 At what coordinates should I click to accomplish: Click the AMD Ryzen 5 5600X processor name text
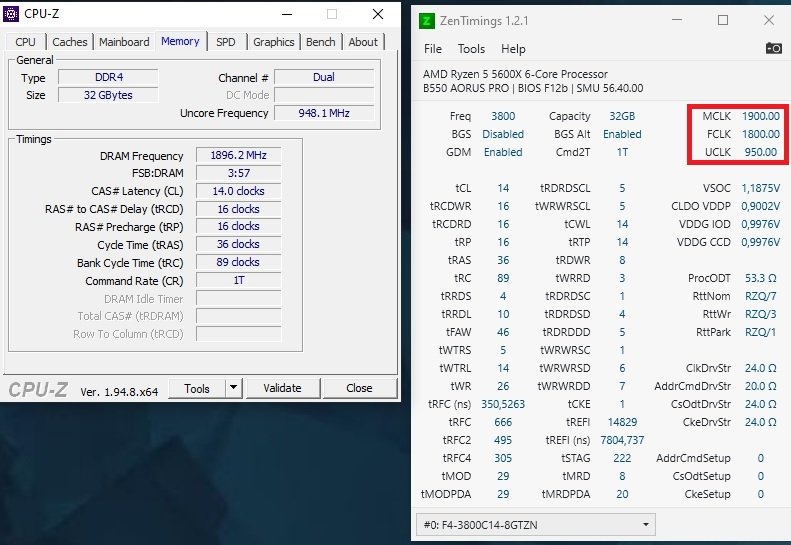coord(515,74)
